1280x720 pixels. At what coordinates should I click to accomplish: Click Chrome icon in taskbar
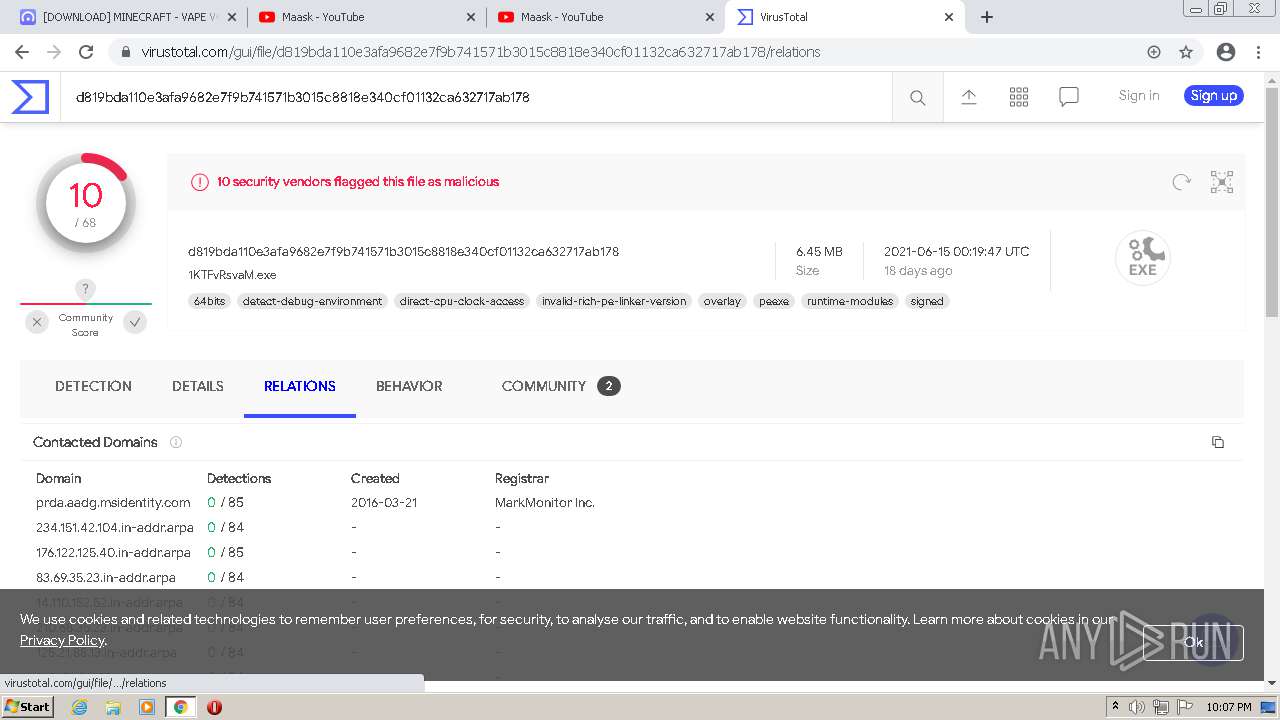[180, 707]
